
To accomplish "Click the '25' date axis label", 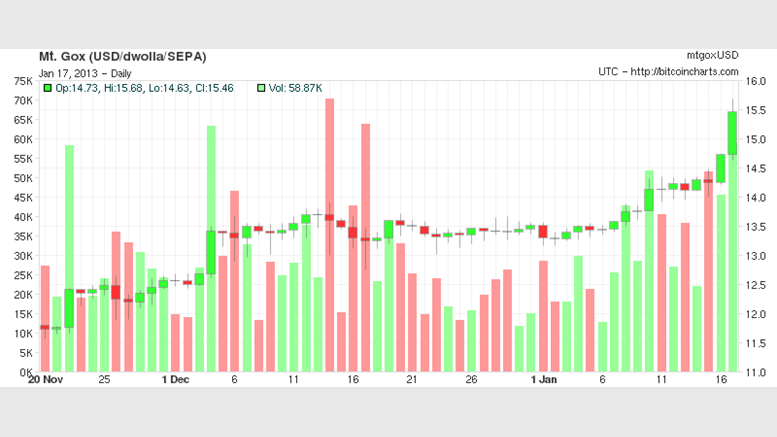I will tap(104, 380).
